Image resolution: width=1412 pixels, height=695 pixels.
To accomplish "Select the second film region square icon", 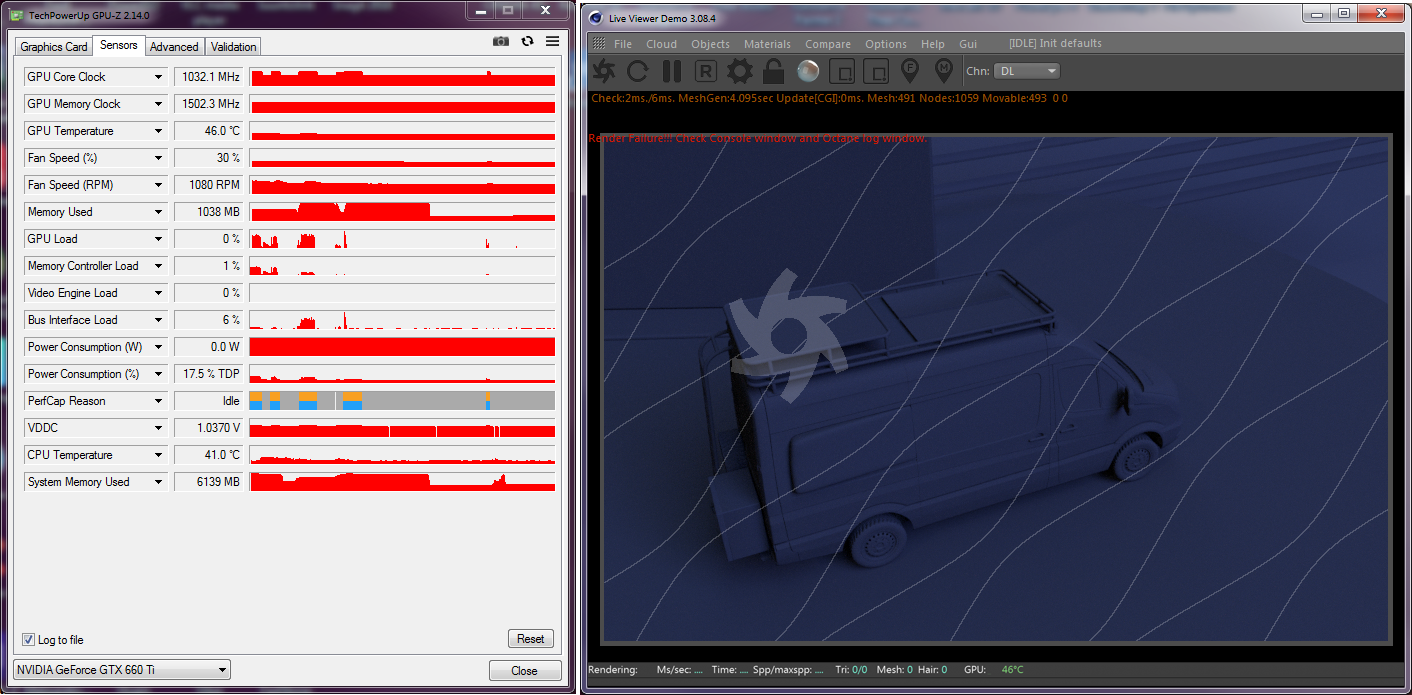I will (875, 71).
